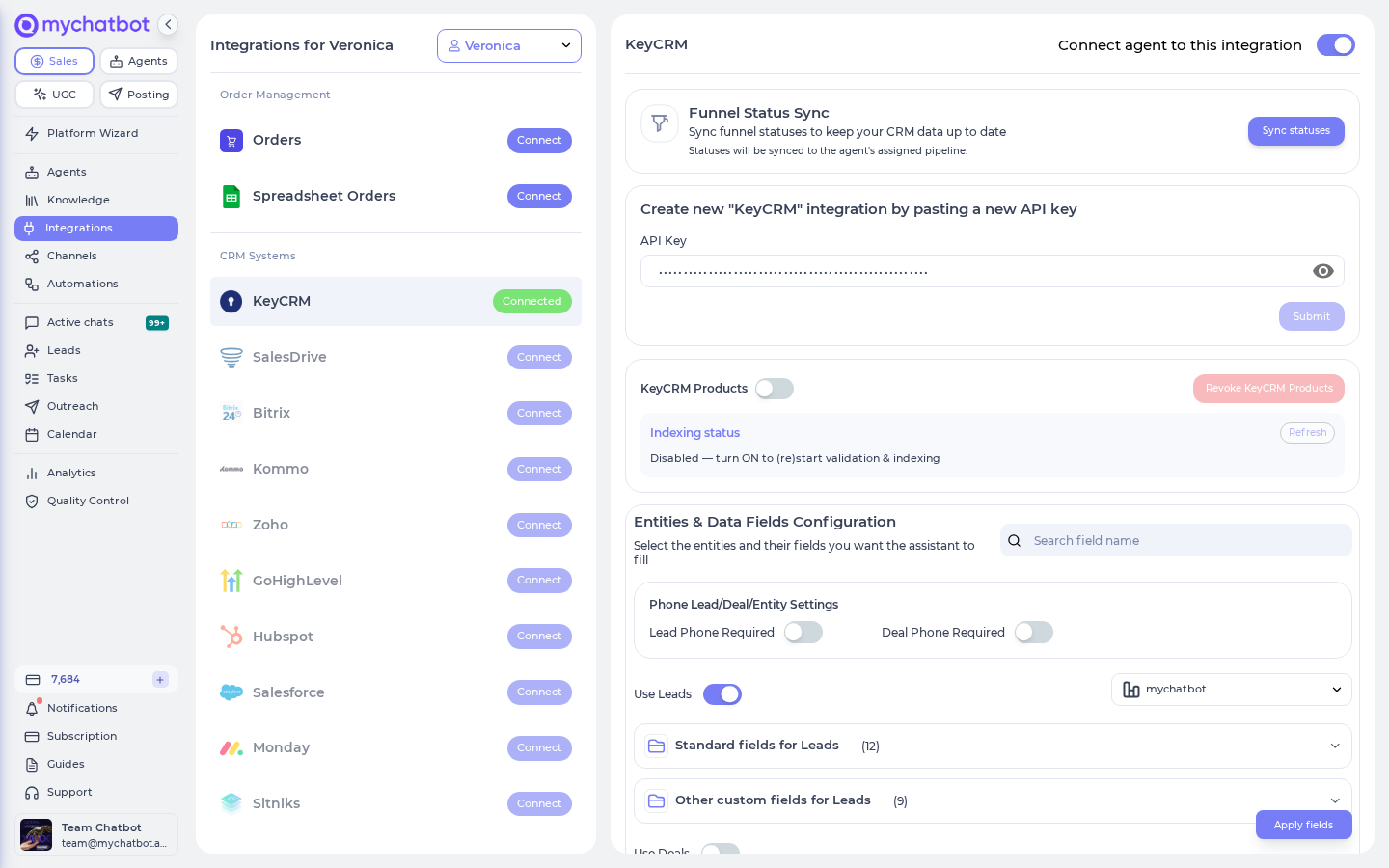The width and height of the screenshot is (1389, 868).
Task: Show API key with the eye icon
Action: point(1323,272)
